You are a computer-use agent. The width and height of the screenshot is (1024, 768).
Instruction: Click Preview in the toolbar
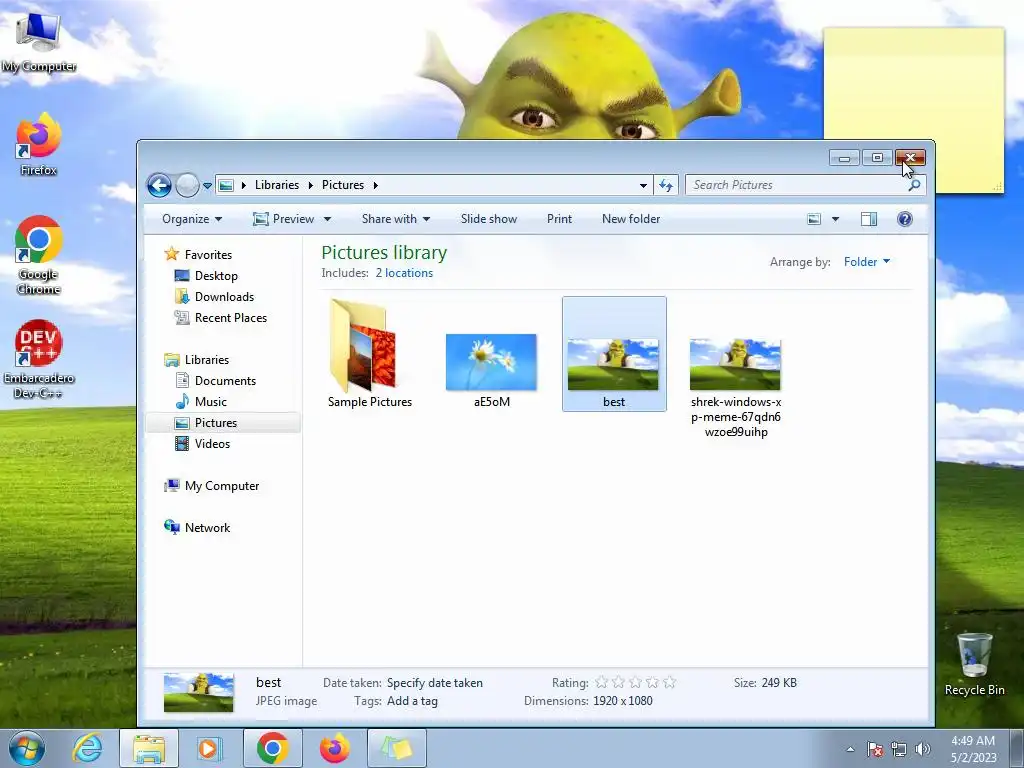pyautogui.click(x=284, y=219)
